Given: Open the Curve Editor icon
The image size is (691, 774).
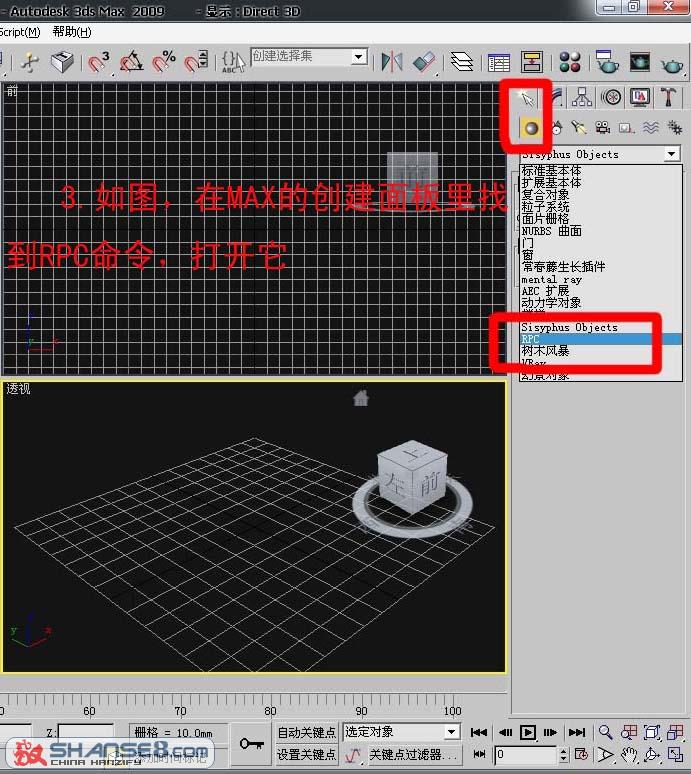Looking at the screenshot, I should click(499, 63).
